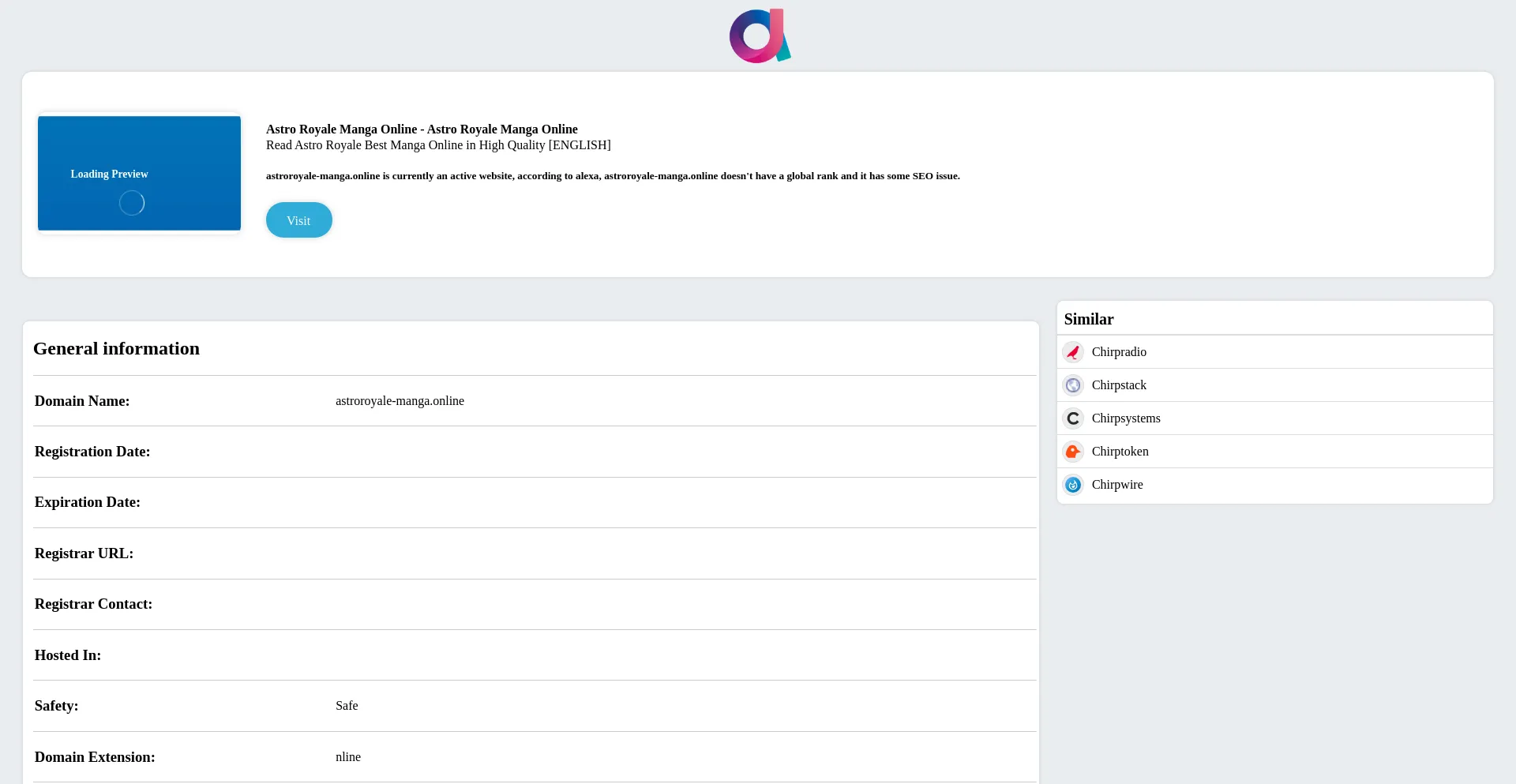Click the Chirpradio favicon
The width and height of the screenshot is (1516, 784).
(x=1073, y=352)
